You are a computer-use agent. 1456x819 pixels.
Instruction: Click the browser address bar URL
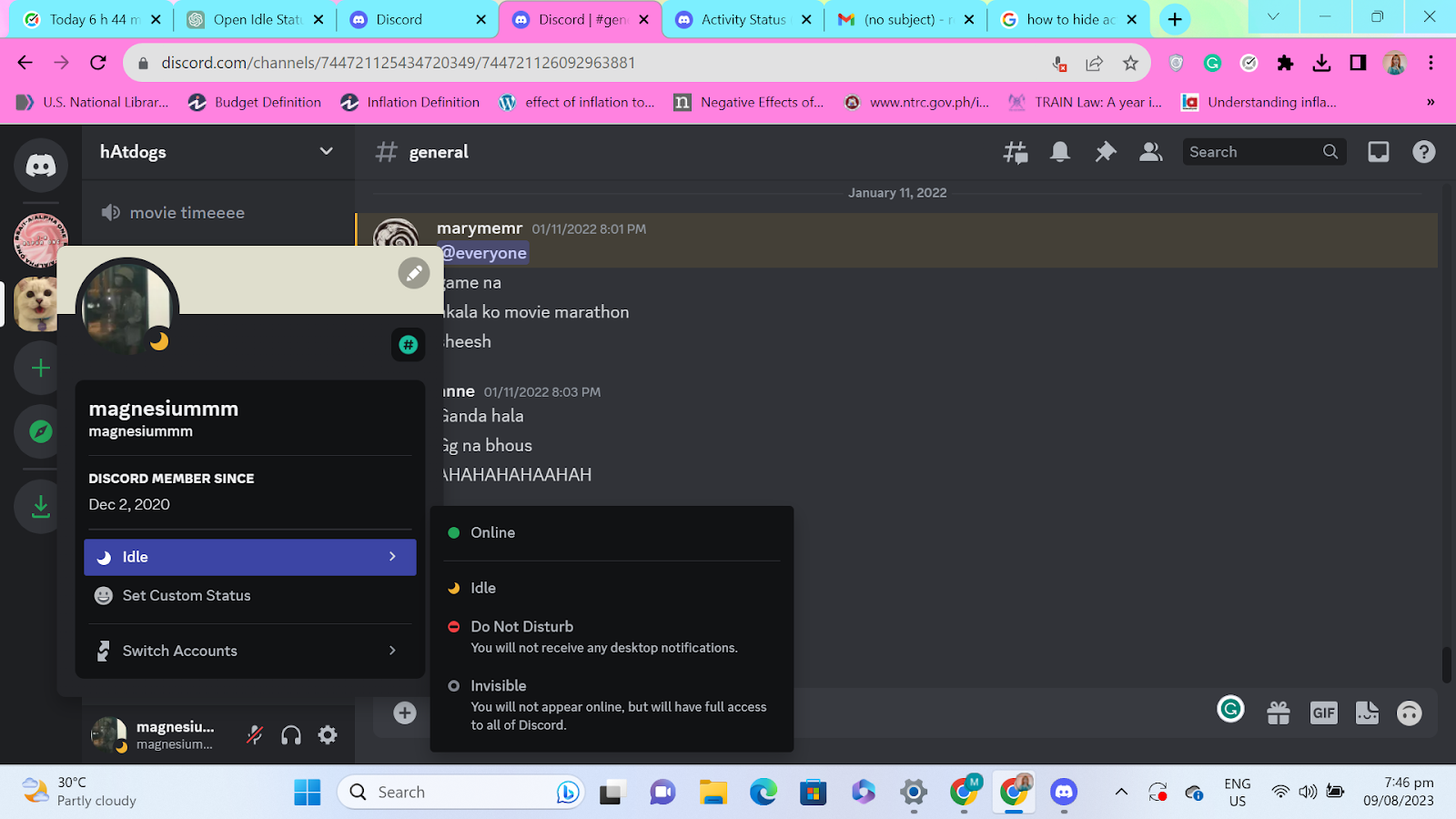coord(399,63)
